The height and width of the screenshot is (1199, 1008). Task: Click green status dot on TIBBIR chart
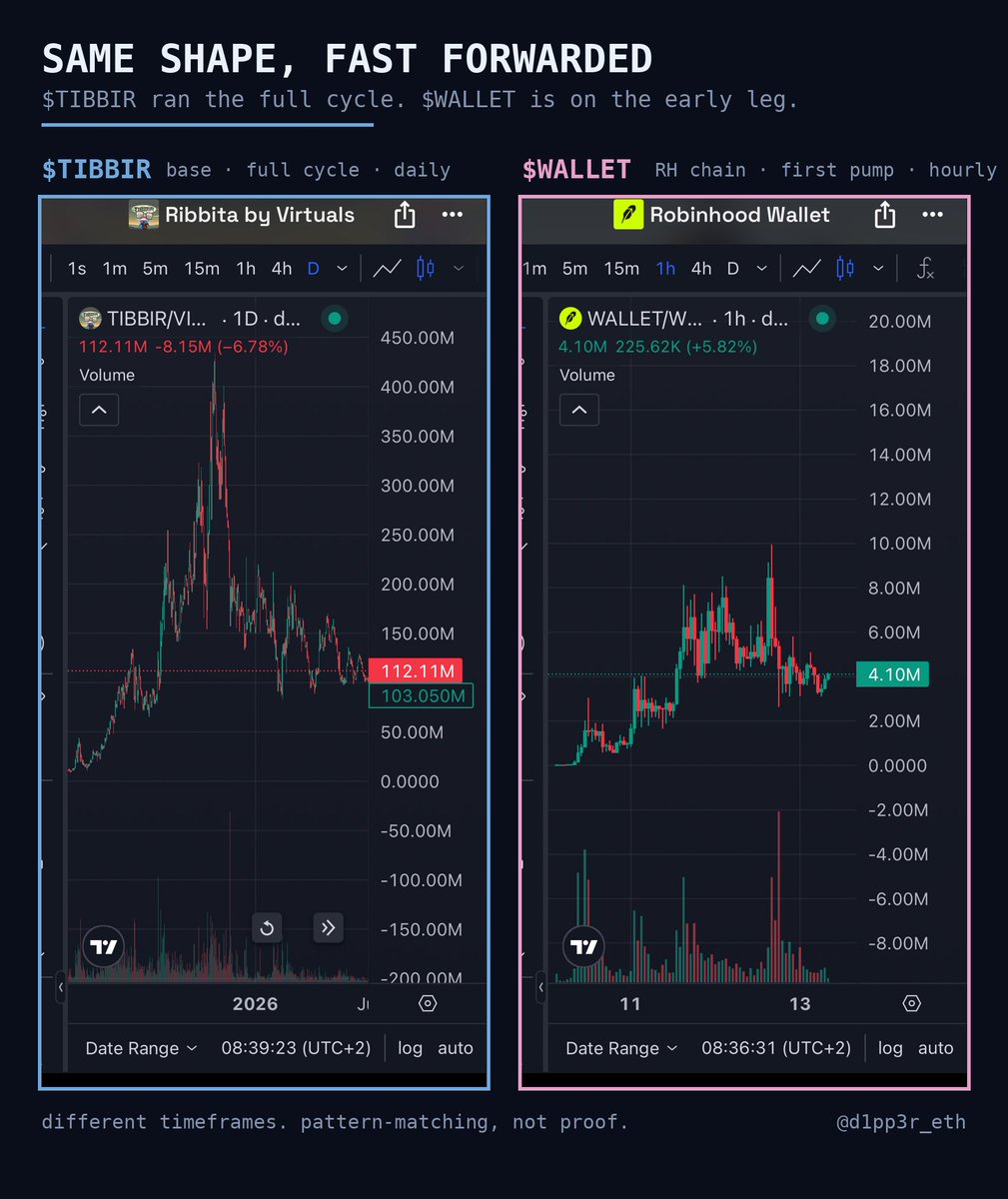(335, 319)
